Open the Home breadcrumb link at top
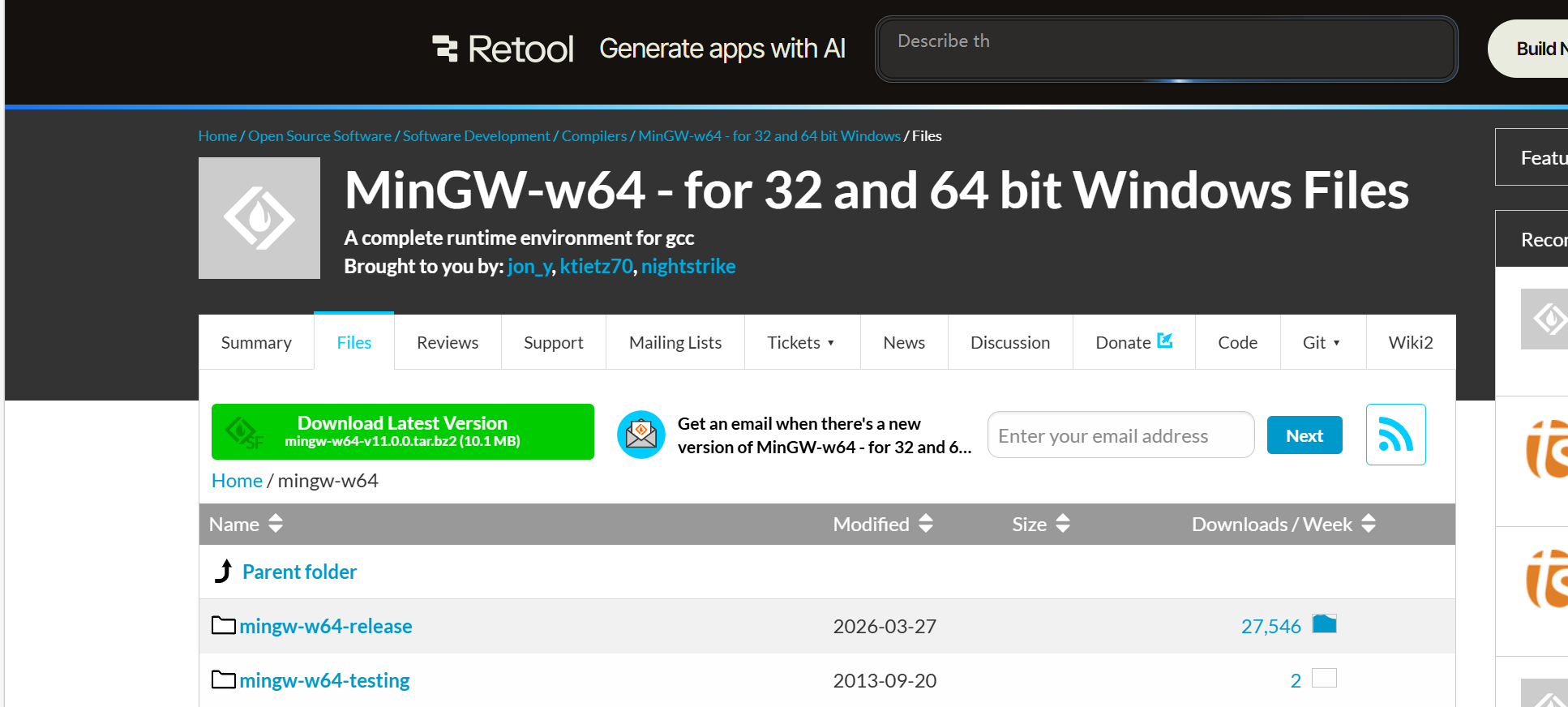 point(217,135)
